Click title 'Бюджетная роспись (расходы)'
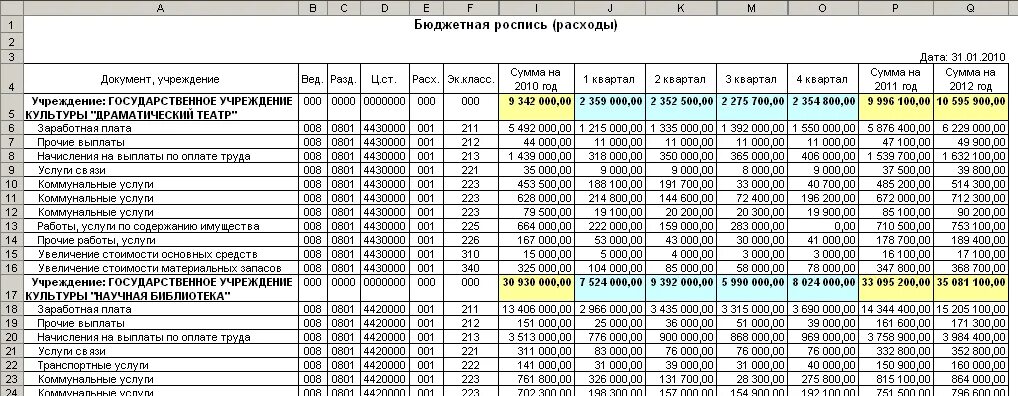 [x=515, y=25]
